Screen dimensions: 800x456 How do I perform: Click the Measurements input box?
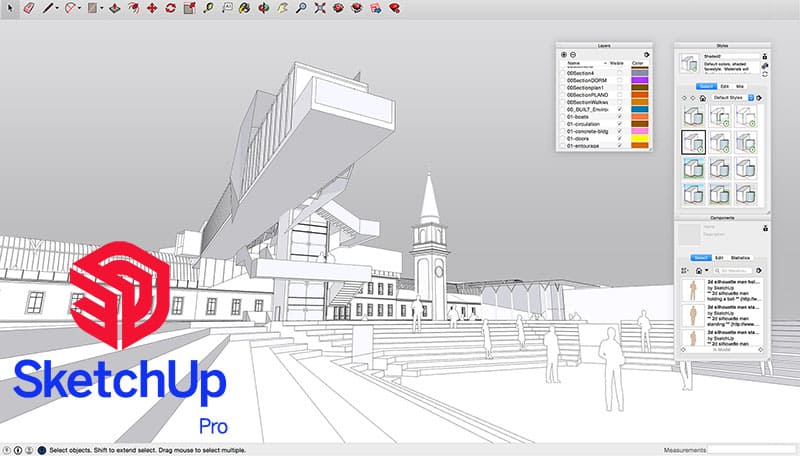coord(753,450)
